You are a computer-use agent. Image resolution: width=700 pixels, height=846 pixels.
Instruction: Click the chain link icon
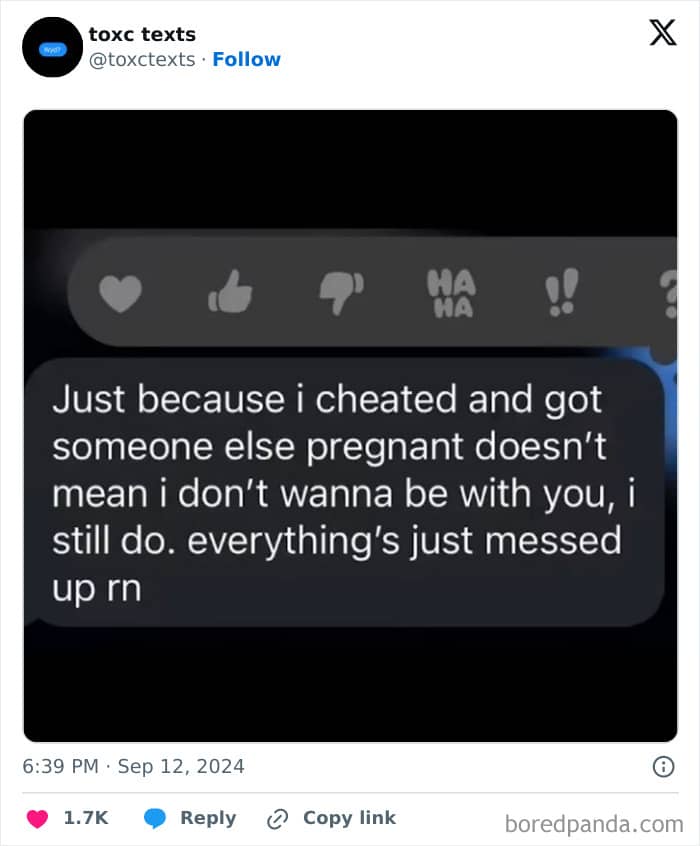277,818
